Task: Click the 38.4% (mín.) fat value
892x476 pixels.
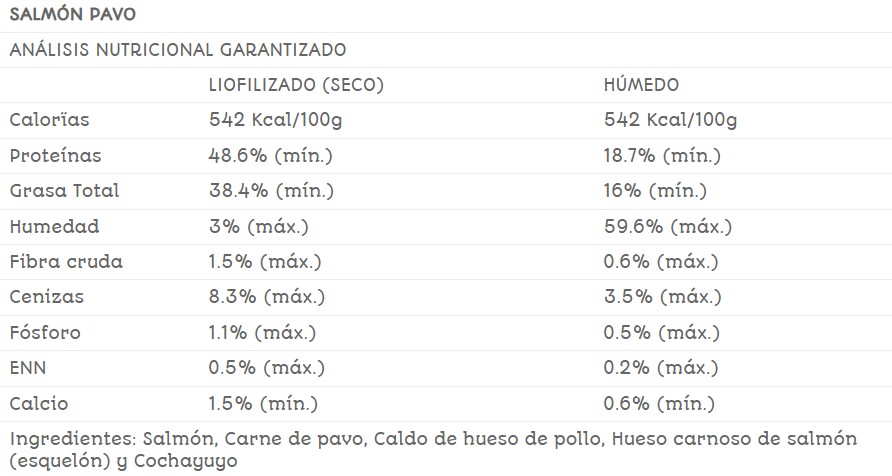Action: [271, 191]
